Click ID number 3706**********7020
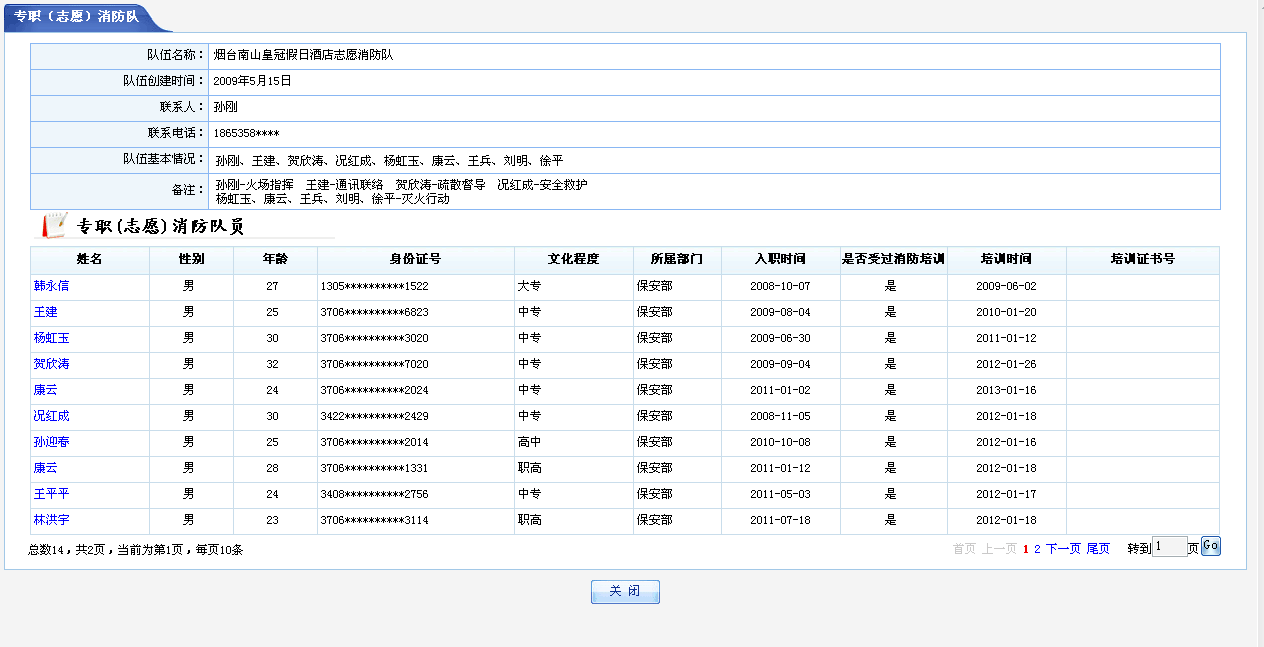This screenshot has width=1264, height=647. click(375, 364)
